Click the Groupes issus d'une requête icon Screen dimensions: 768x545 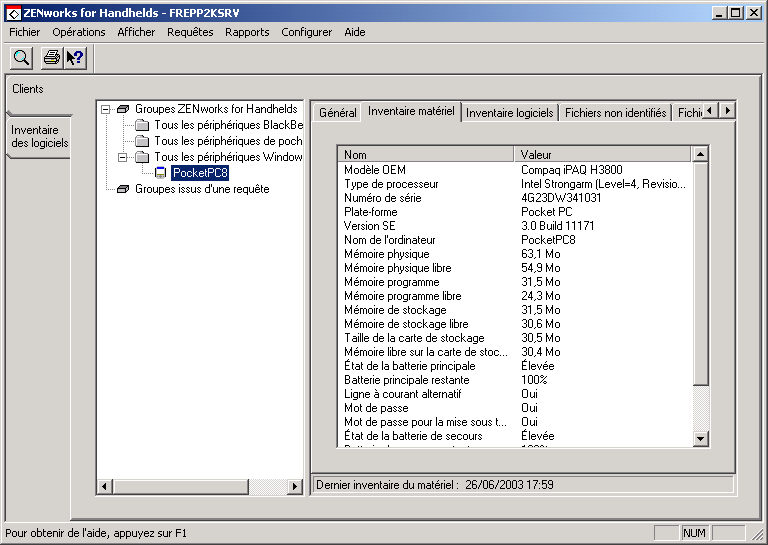coord(123,189)
